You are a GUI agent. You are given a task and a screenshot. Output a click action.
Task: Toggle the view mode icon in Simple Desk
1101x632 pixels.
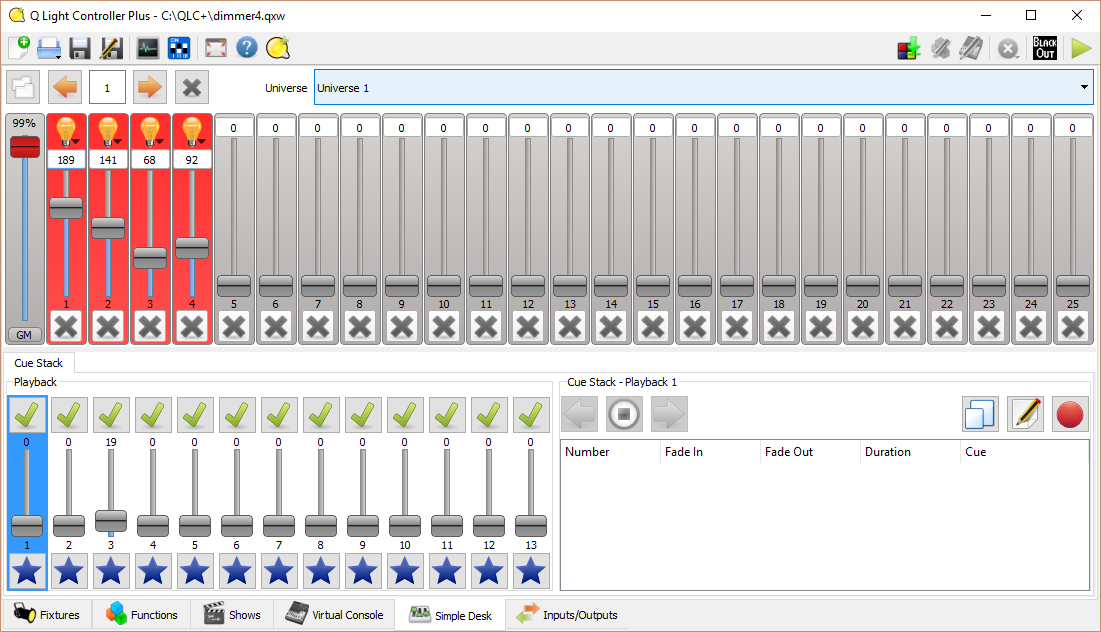coord(23,87)
